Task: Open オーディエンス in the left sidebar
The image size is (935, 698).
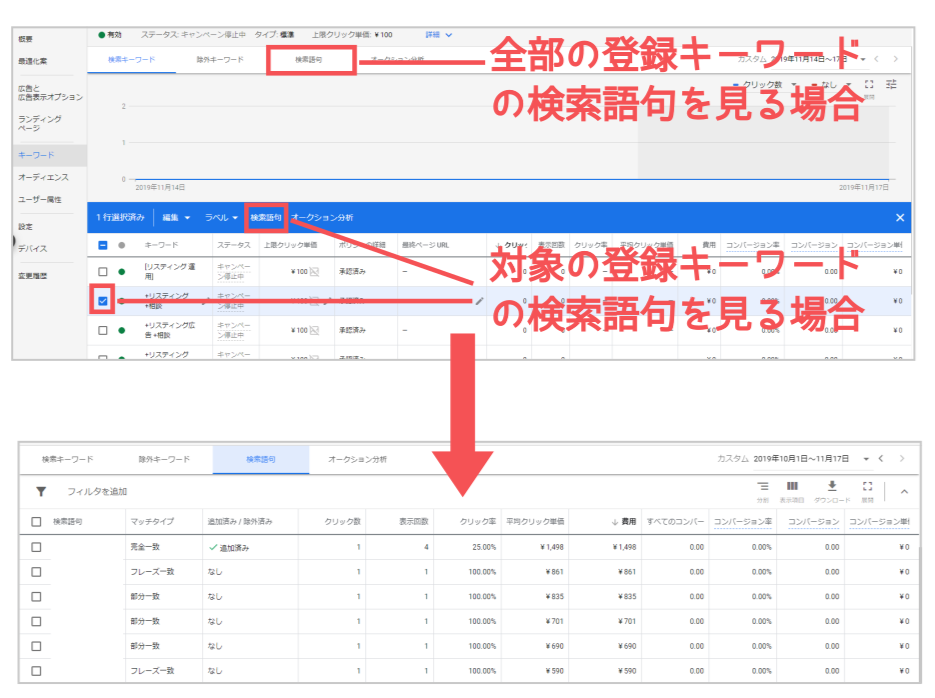Action: click(x=43, y=177)
